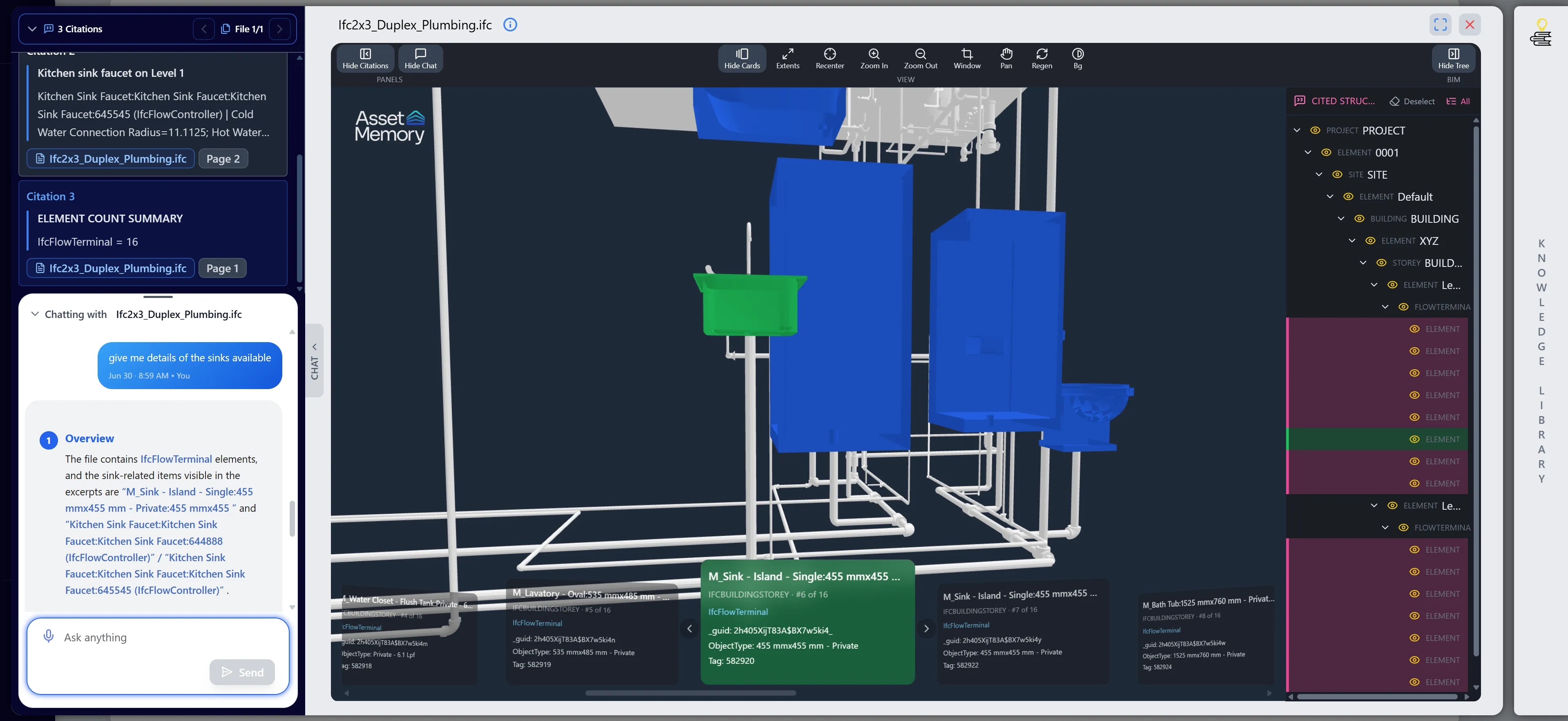Viewport: 1568px width, 721px height.
Task: Toggle visibility eye of ELEMENT Default
Action: tap(1348, 197)
